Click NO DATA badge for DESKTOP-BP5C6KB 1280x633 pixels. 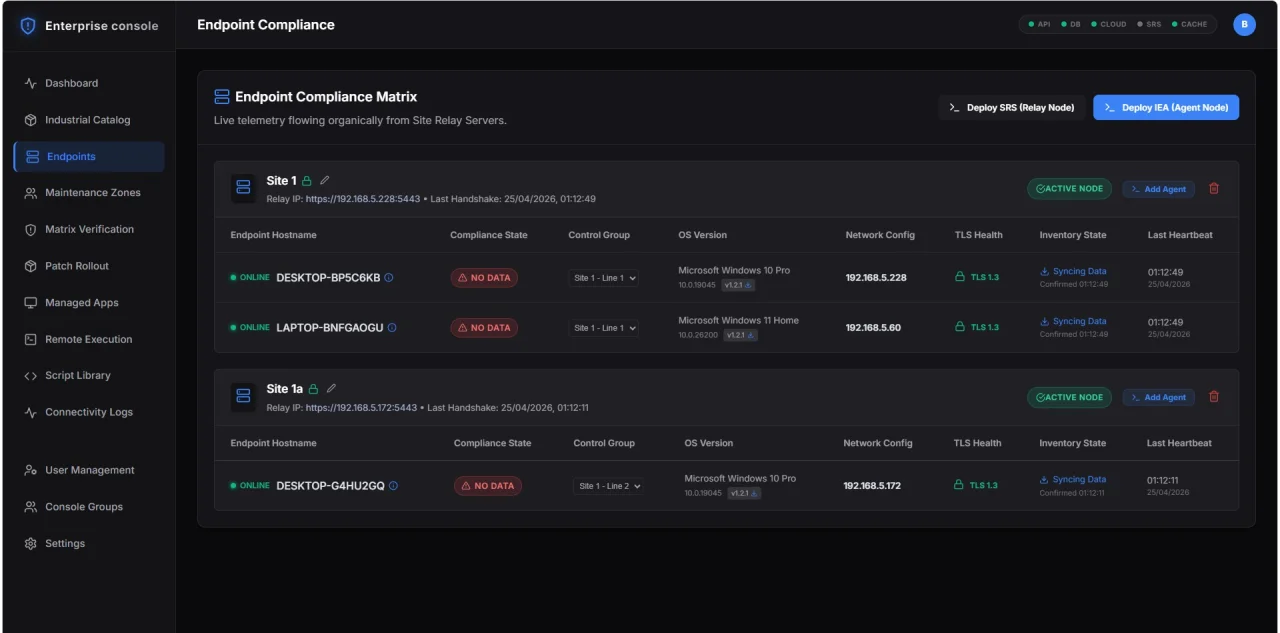click(484, 278)
